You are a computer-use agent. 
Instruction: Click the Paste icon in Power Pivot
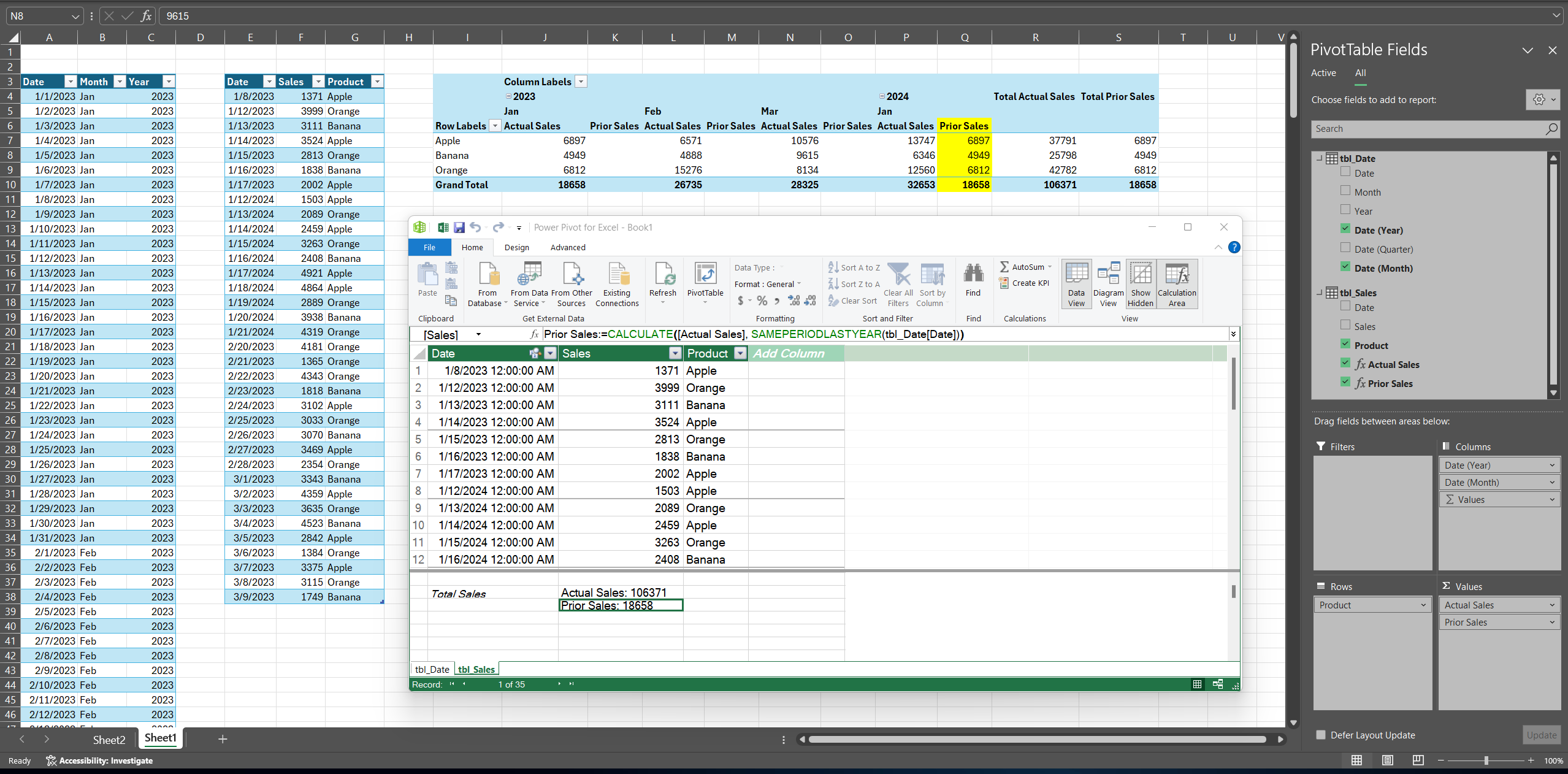[x=427, y=280]
